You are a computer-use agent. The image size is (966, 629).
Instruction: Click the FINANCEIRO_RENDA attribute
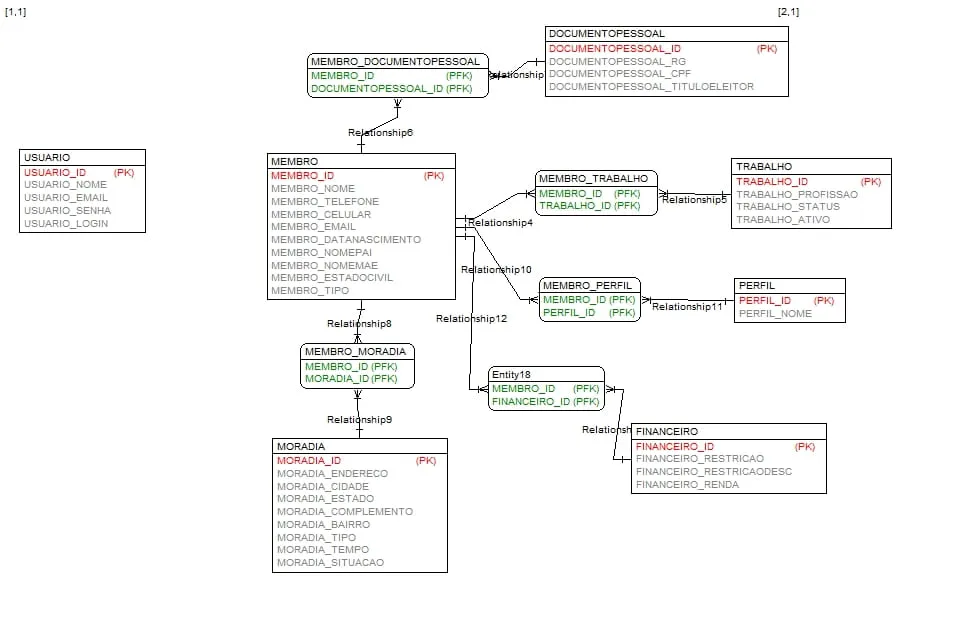687,485
